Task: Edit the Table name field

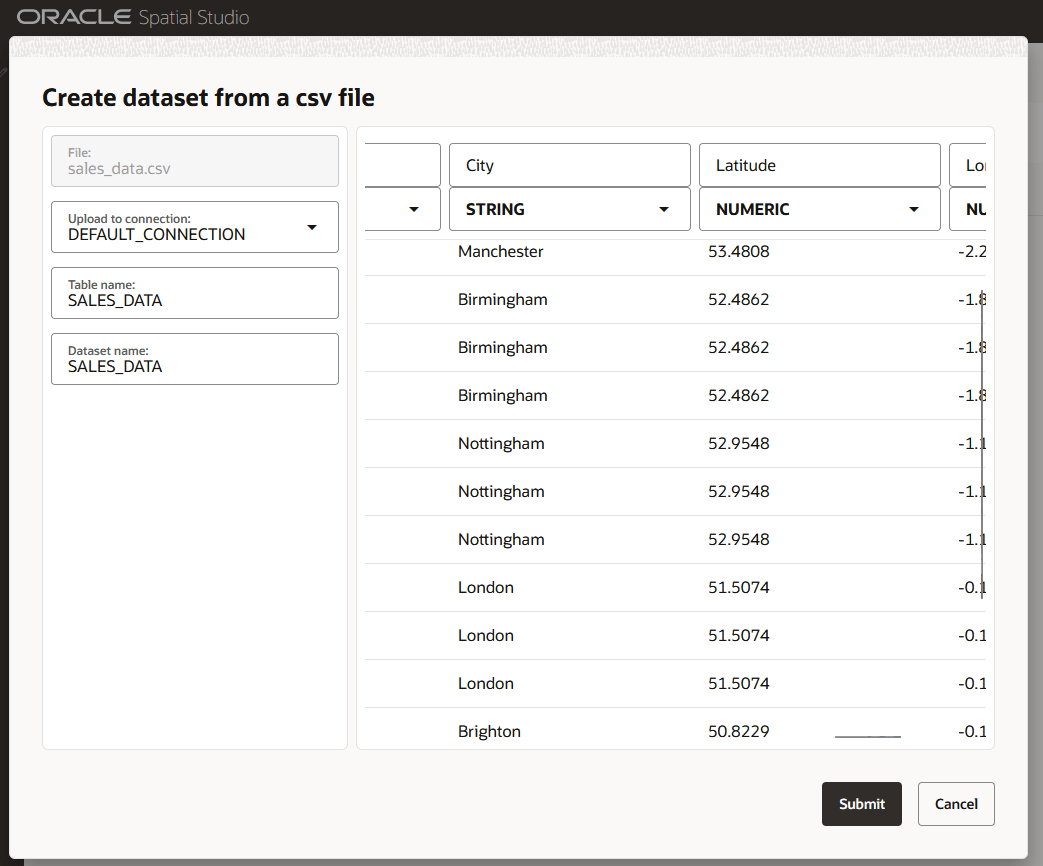Action: (x=195, y=293)
